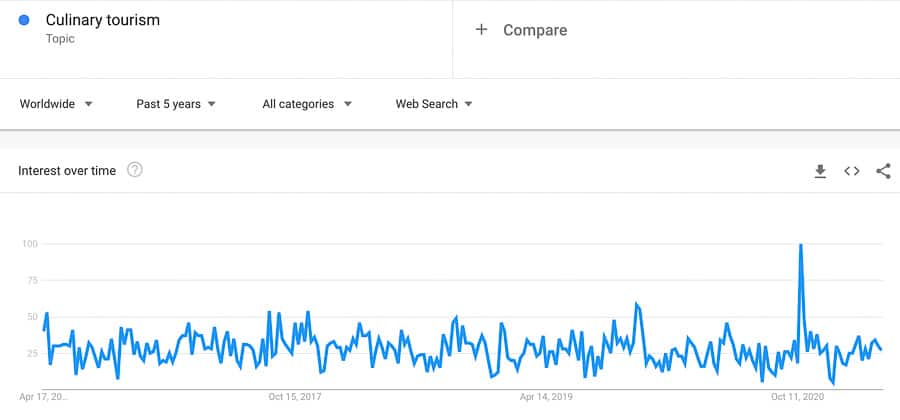Open the interest over time help icon
Screen dimensions: 900x420
pos(135,170)
